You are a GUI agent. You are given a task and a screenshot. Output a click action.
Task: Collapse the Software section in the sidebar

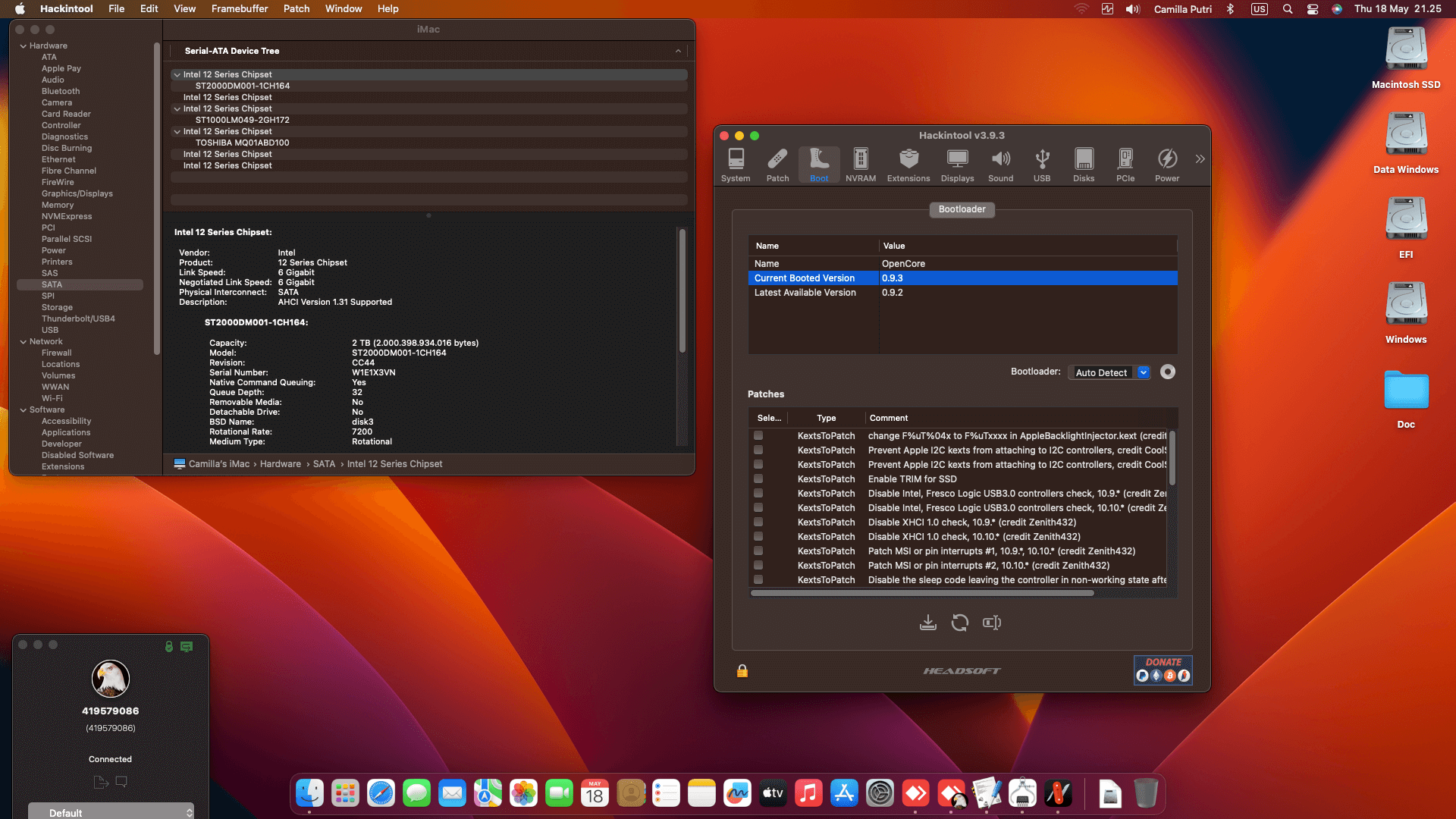click(x=23, y=410)
